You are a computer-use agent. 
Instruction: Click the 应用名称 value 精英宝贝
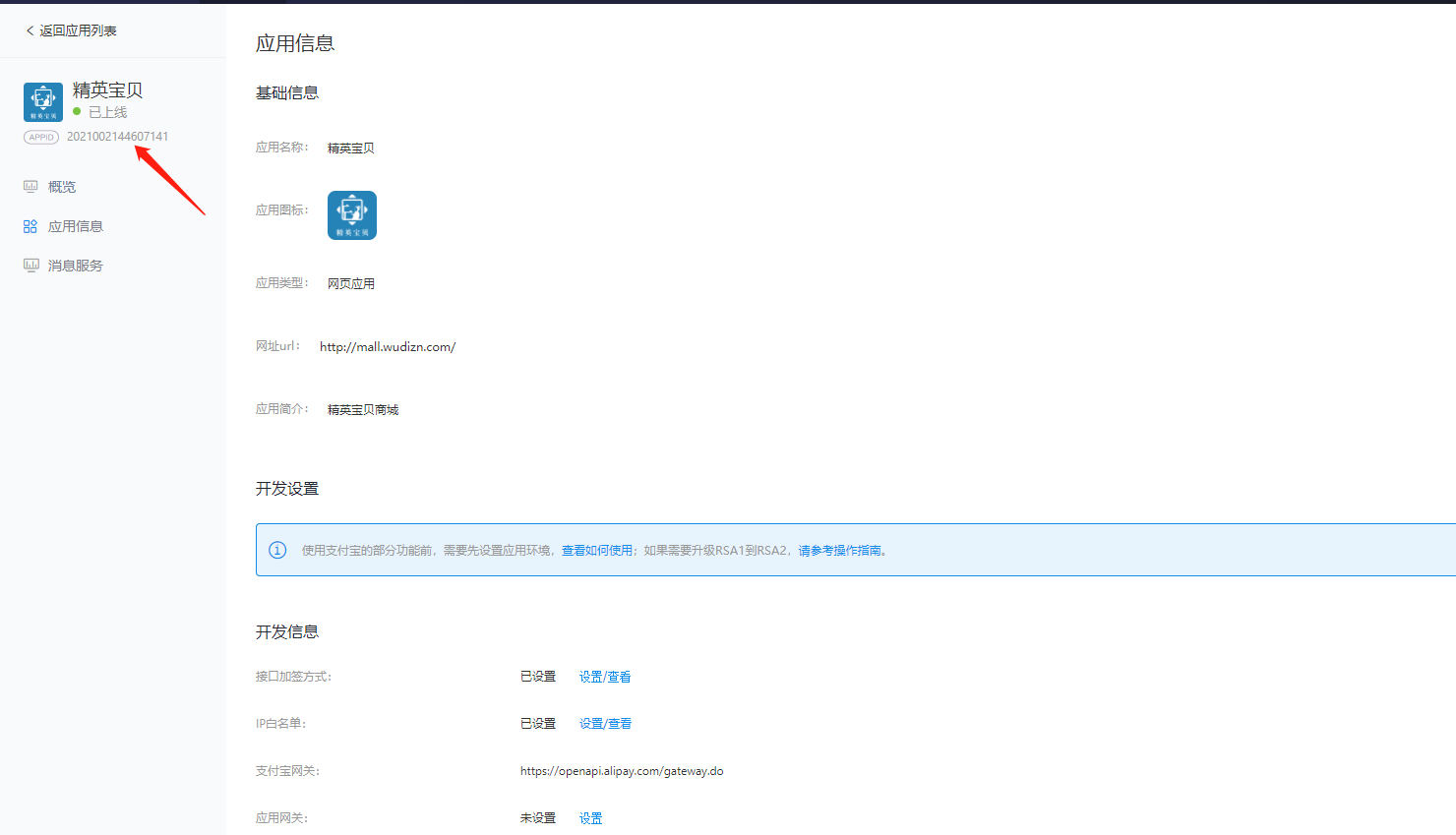(351, 149)
